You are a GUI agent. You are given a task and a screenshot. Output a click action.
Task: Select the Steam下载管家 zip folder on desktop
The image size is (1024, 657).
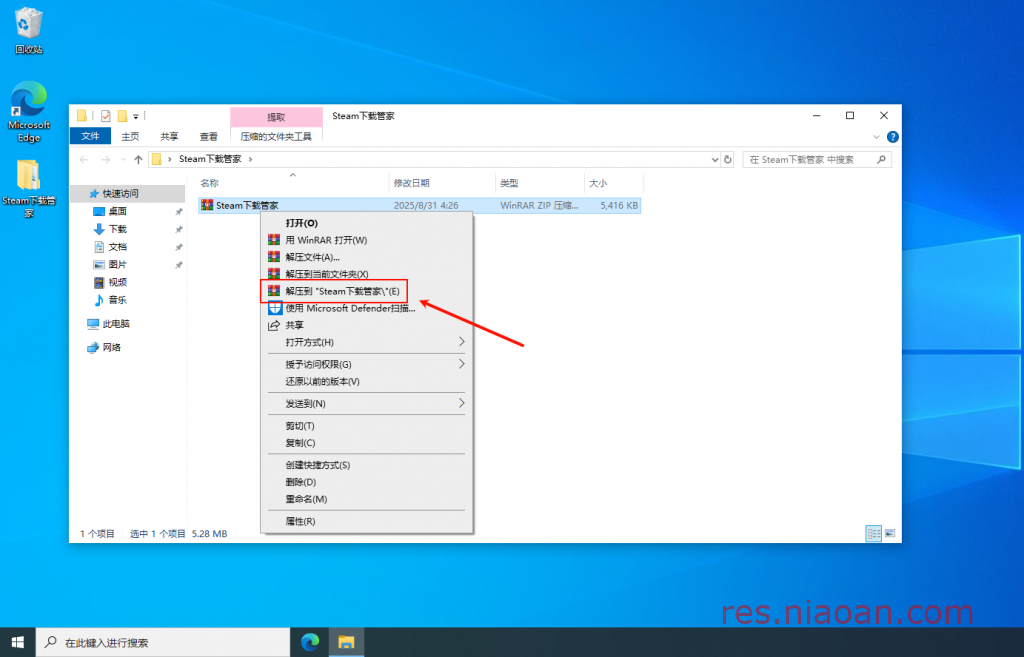[29, 188]
